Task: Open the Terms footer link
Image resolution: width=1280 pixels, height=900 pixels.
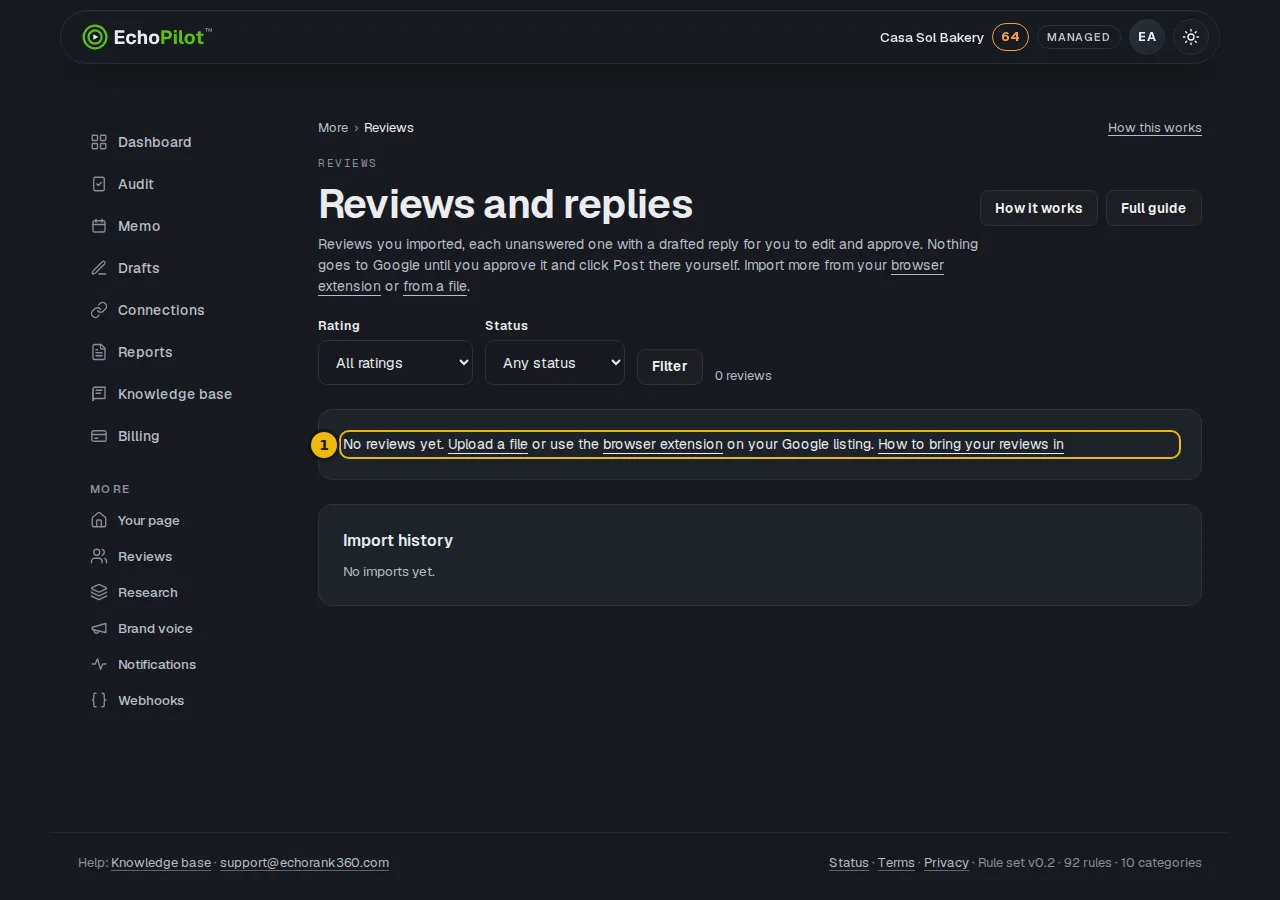Action: coord(896,863)
